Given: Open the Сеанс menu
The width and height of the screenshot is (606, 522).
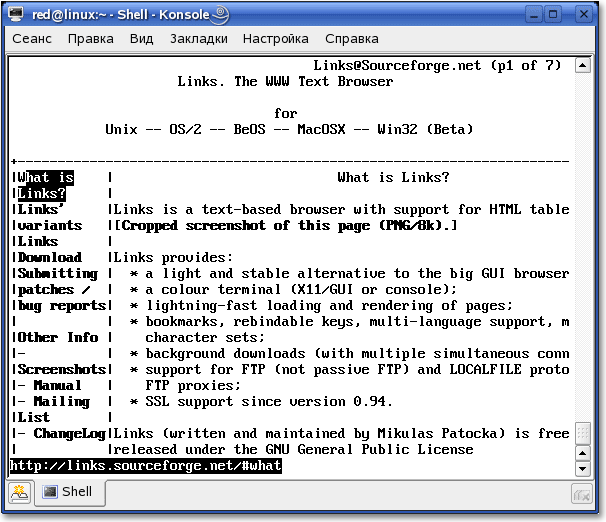Looking at the screenshot, I should click(x=32, y=39).
